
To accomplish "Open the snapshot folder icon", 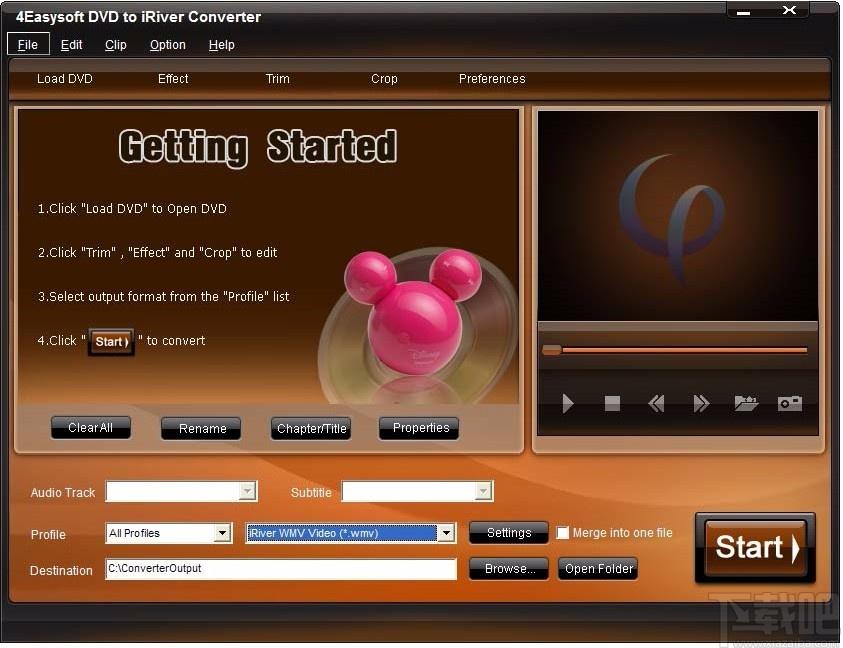I will [746, 403].
